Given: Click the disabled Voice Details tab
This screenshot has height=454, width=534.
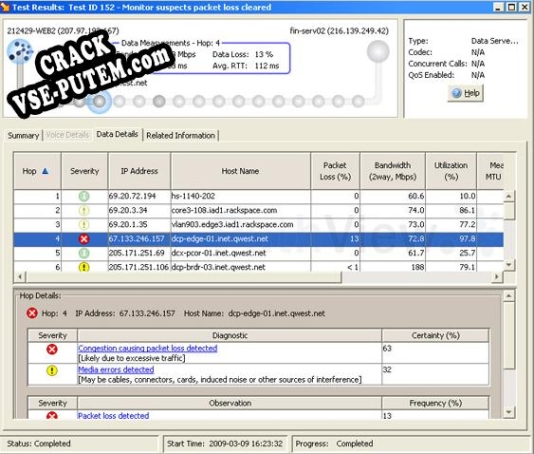Looking at the screenshot, I should point(67,135).
